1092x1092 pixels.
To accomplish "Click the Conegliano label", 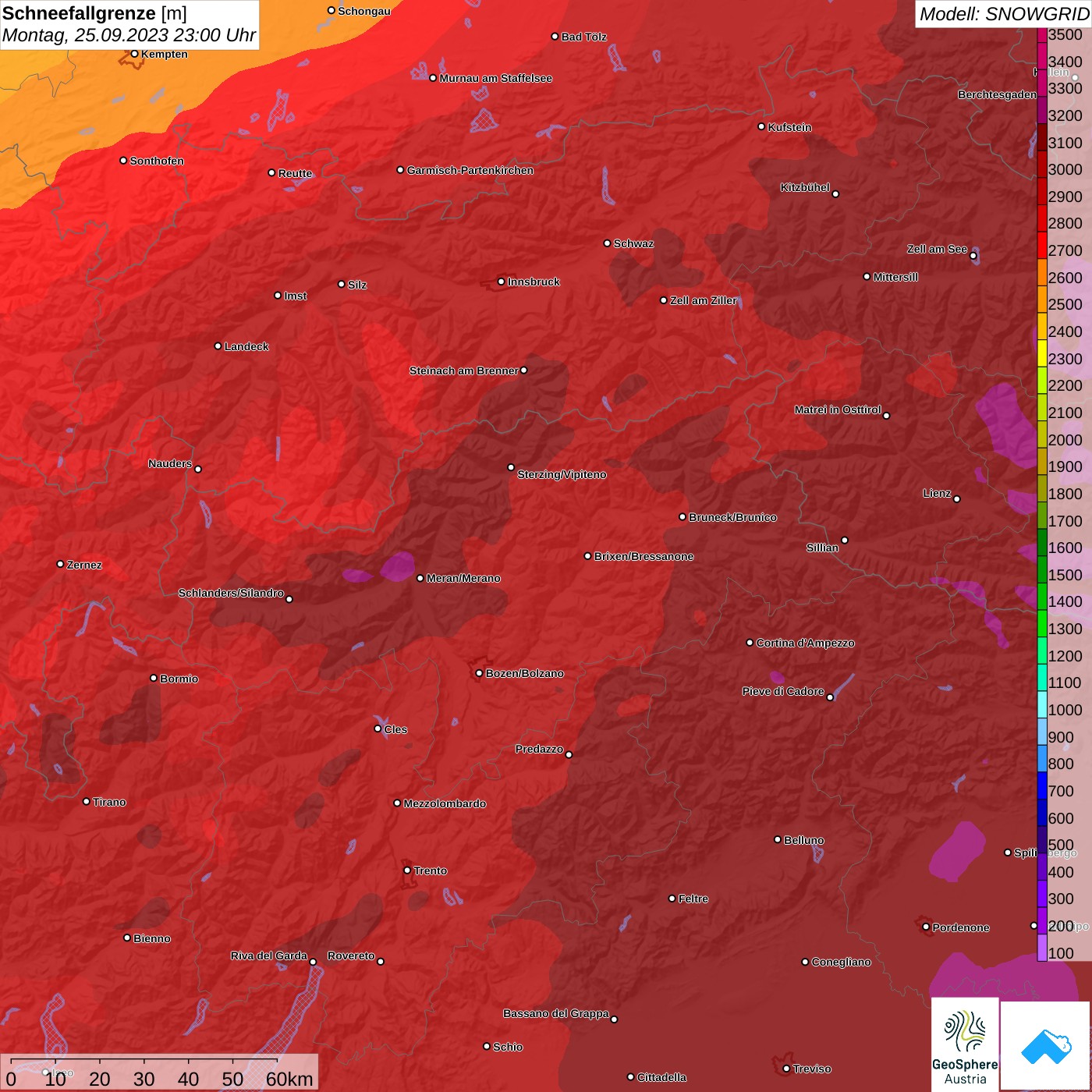I will point(841,962).
